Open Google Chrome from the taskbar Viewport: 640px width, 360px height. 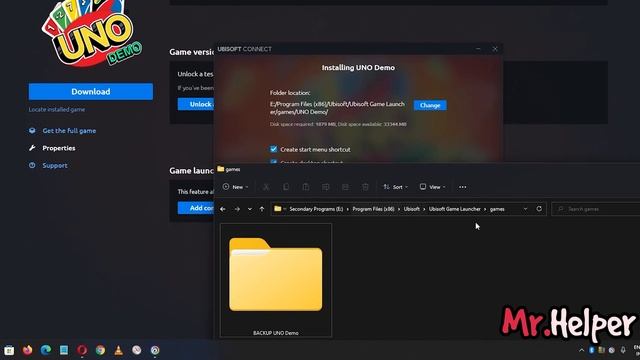click(100, 350)
